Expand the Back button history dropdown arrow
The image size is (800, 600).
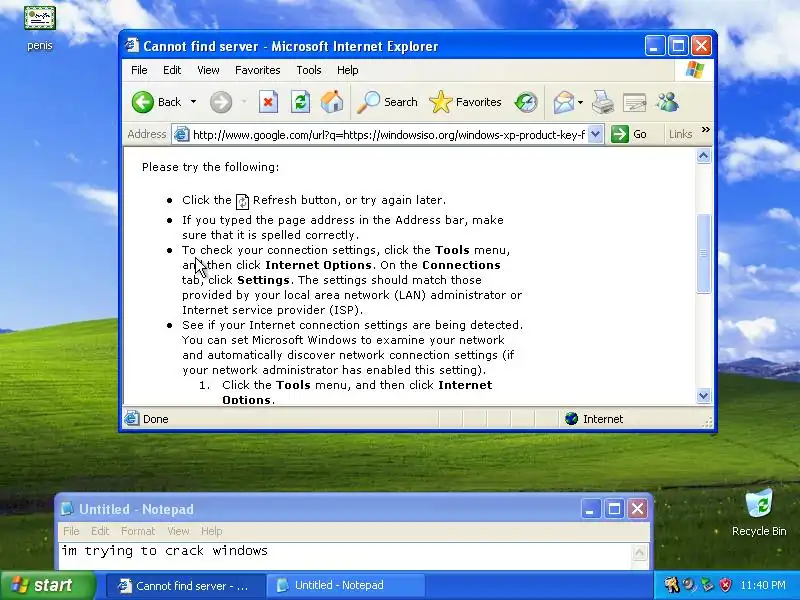point(193,102)
